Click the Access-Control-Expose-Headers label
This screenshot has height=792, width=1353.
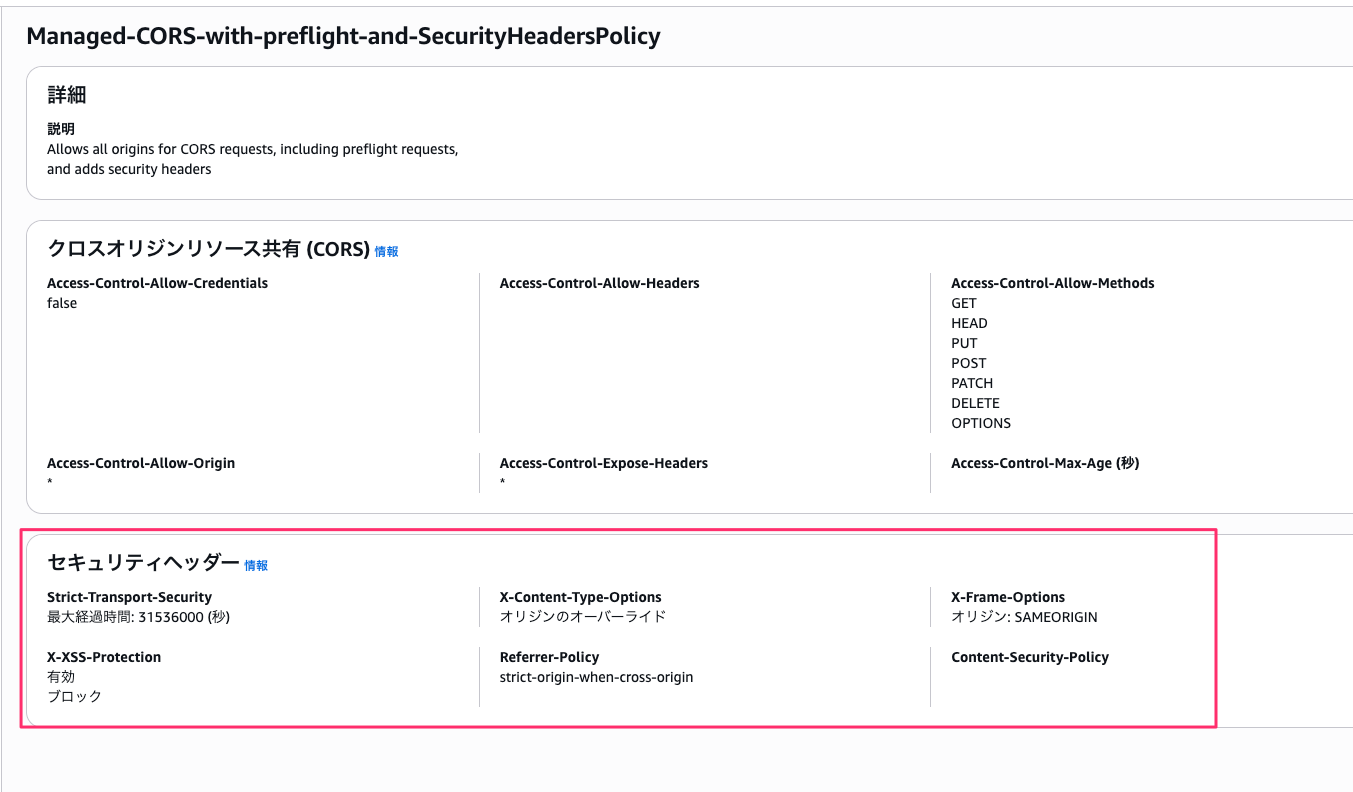point(603,463)
